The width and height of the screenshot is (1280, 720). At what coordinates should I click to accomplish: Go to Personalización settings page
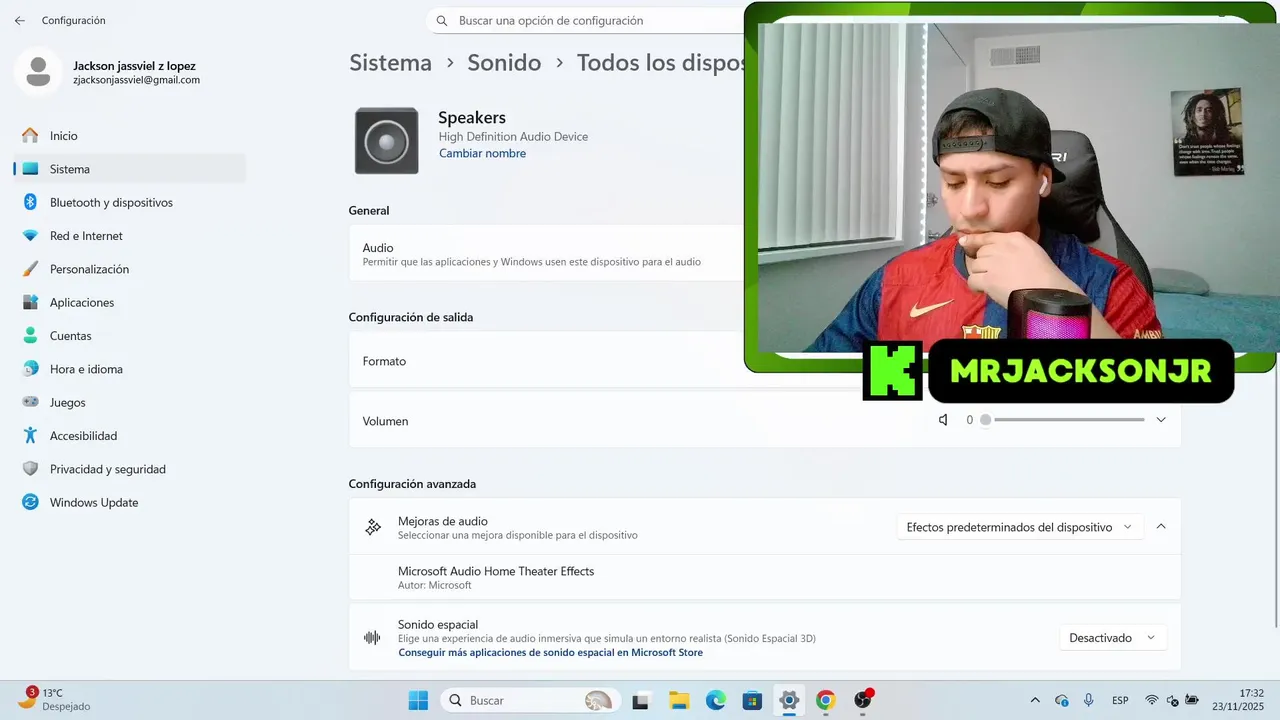(x=130, y=269)
